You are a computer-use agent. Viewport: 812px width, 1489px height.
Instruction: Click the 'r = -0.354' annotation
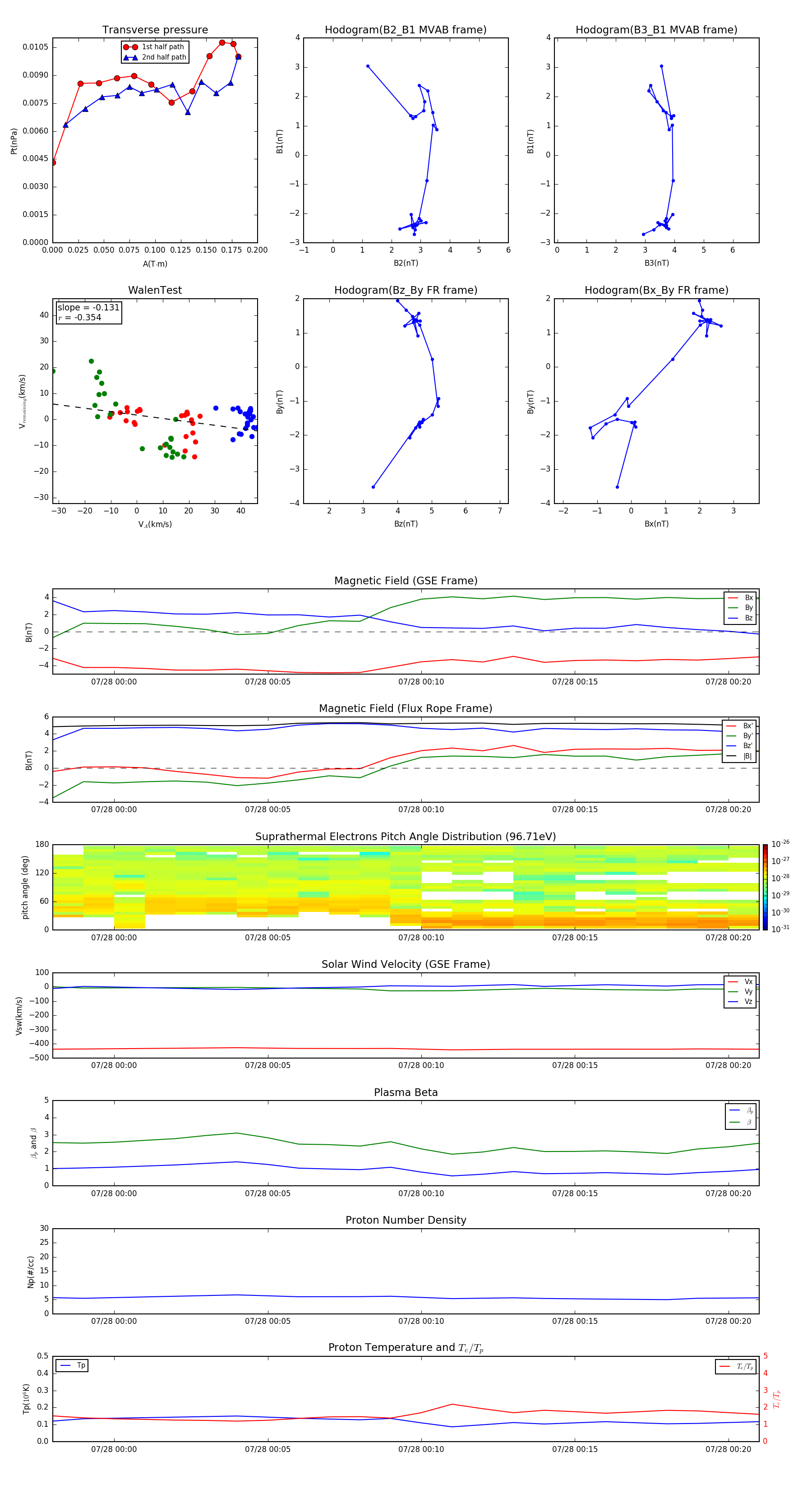pyautogui.click(x=80, y=317)
